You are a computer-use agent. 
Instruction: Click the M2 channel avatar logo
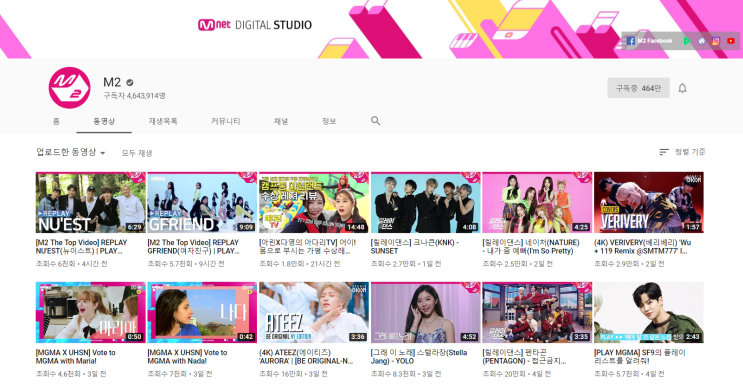(69, 88)
